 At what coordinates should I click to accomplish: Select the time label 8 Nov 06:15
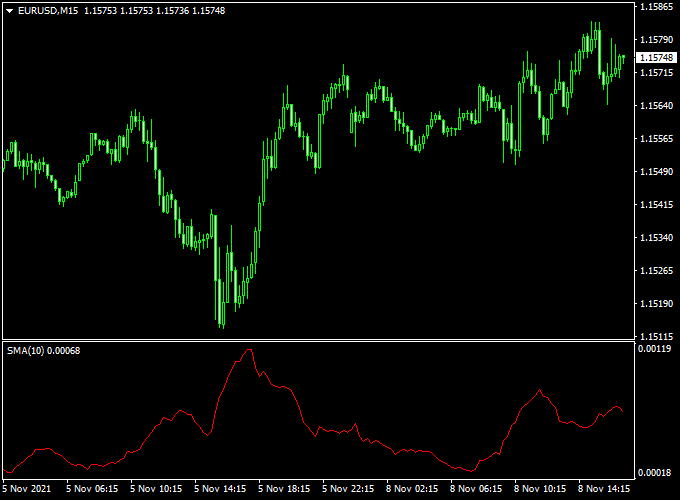(476, 489)
